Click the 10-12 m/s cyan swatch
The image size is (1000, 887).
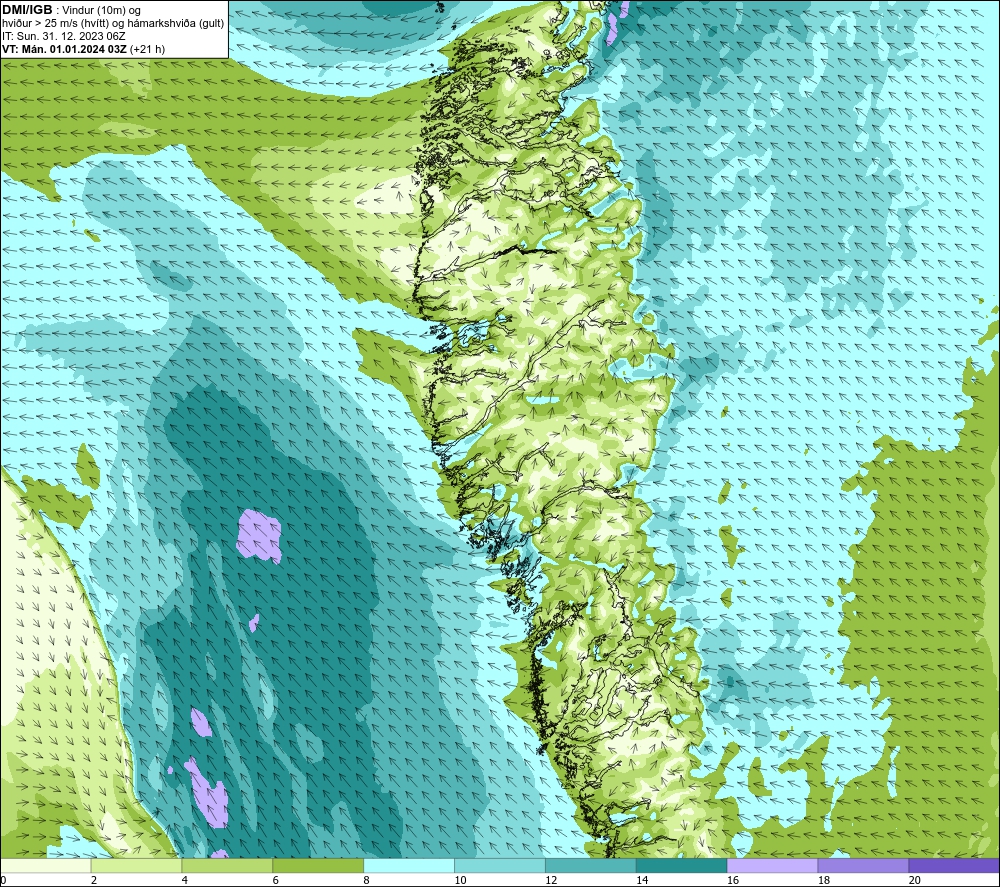[x=500, y=865]
